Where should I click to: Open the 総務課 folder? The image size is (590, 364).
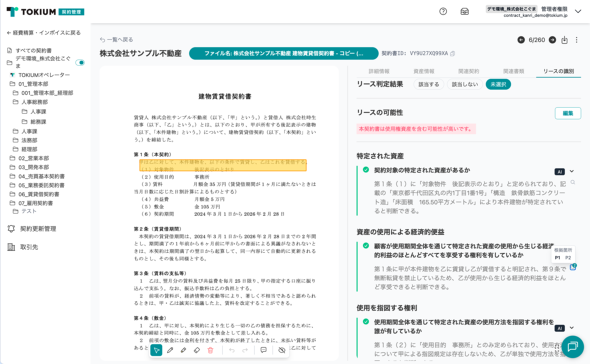coord(34,122)
